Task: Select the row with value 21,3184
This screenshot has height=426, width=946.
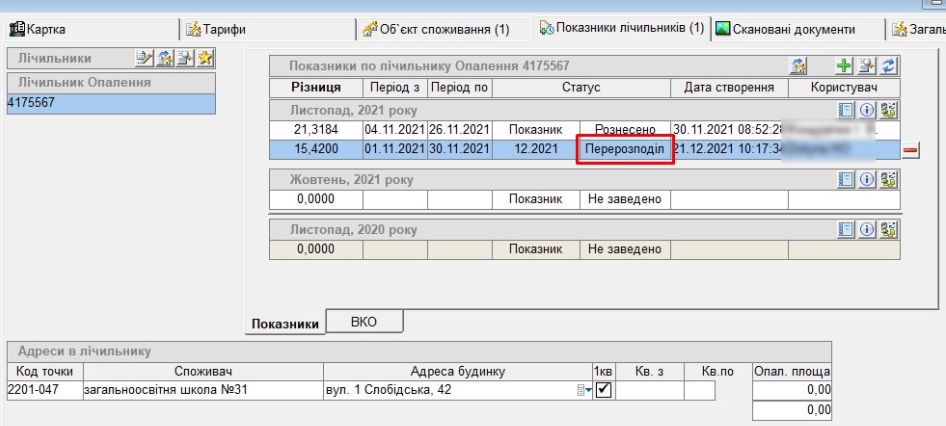Action: click(x=316, y=129)
